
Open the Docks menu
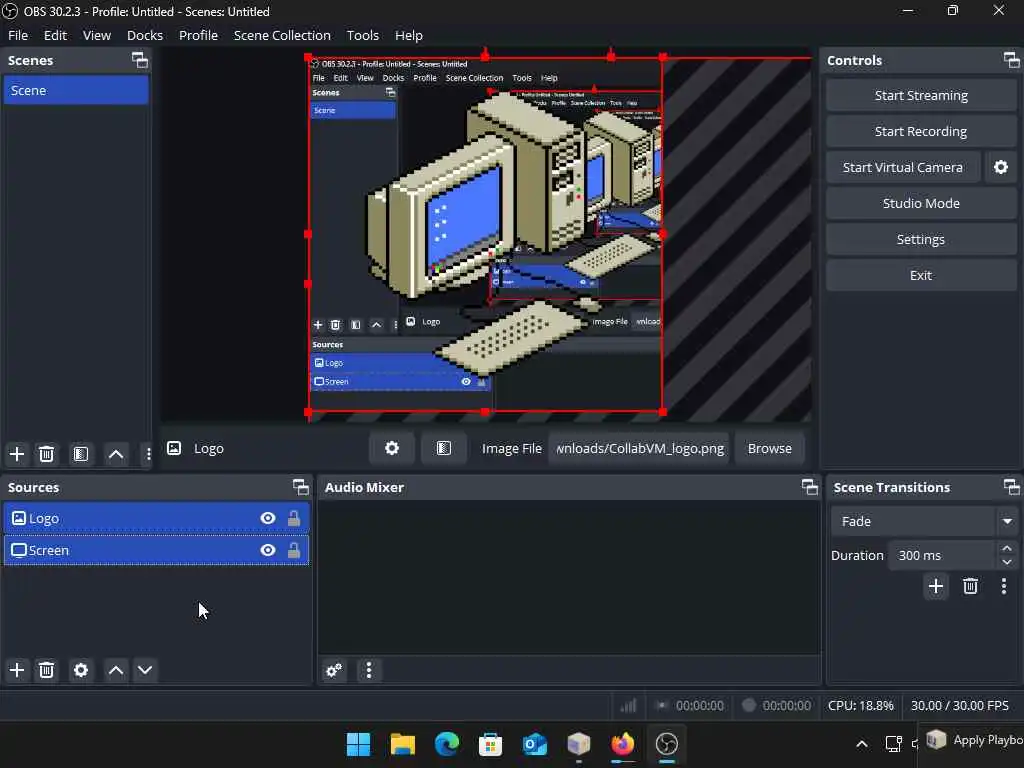point(145,35)
